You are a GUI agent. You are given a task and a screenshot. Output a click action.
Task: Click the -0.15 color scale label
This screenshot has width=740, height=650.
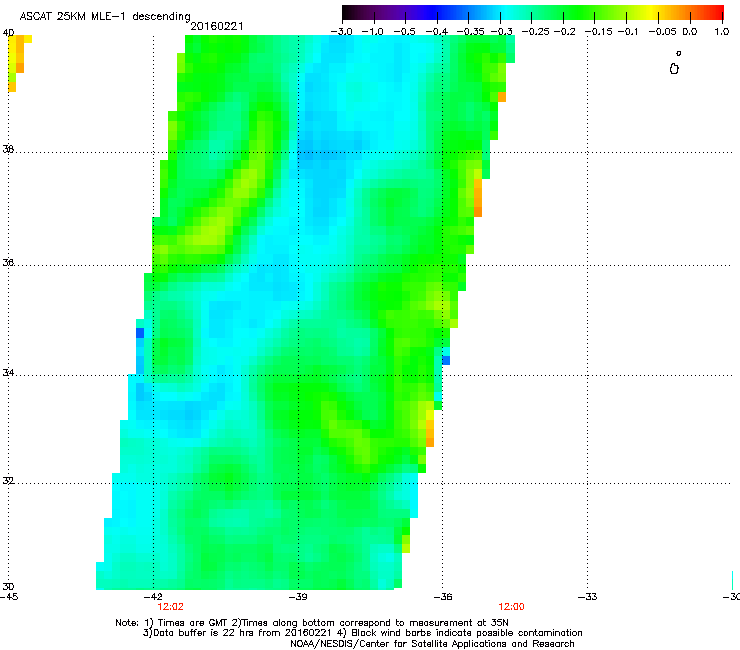pos(598,32)
